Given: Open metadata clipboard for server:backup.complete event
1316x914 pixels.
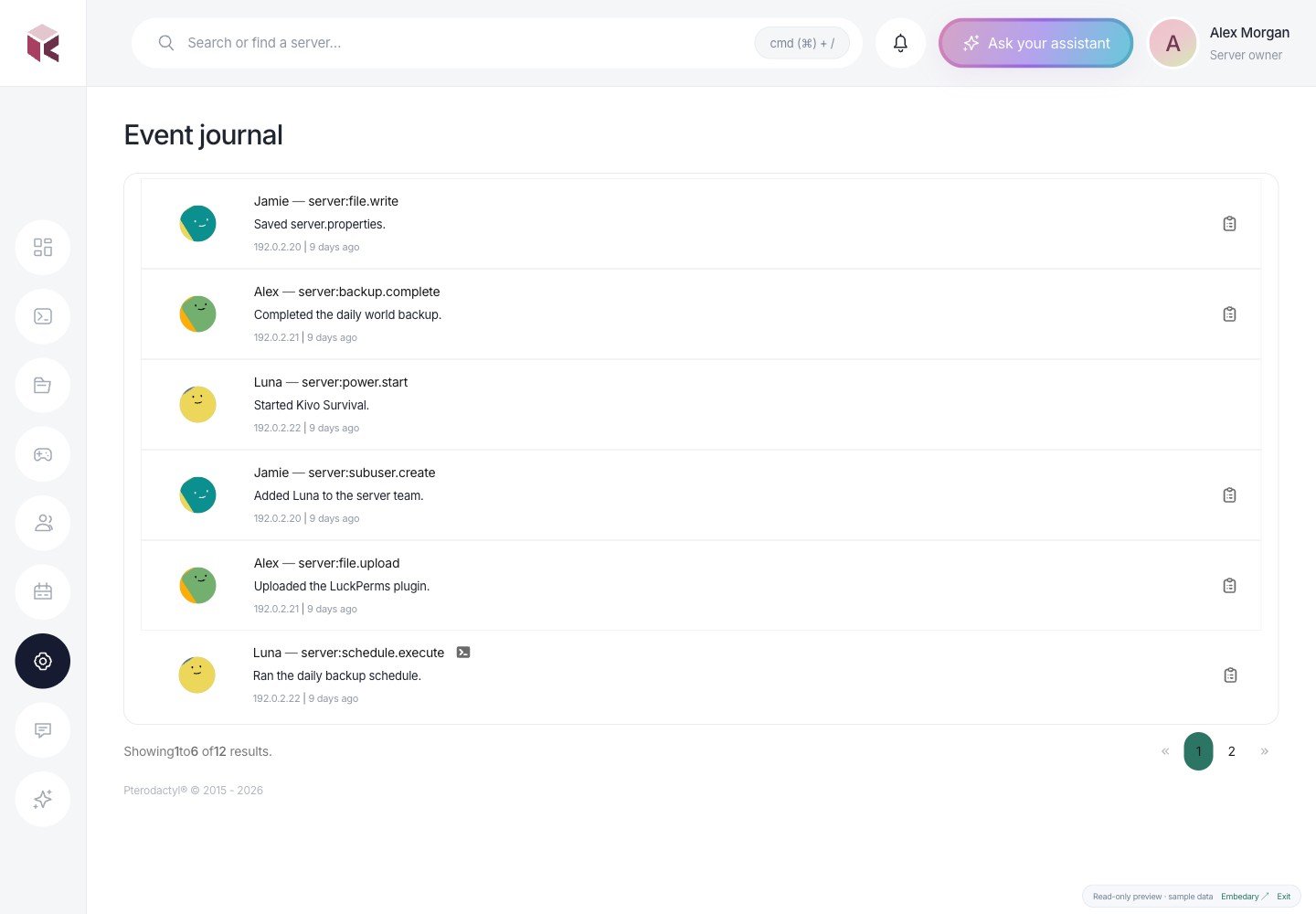Looking at the screenshot, I should coord(1229,314).
